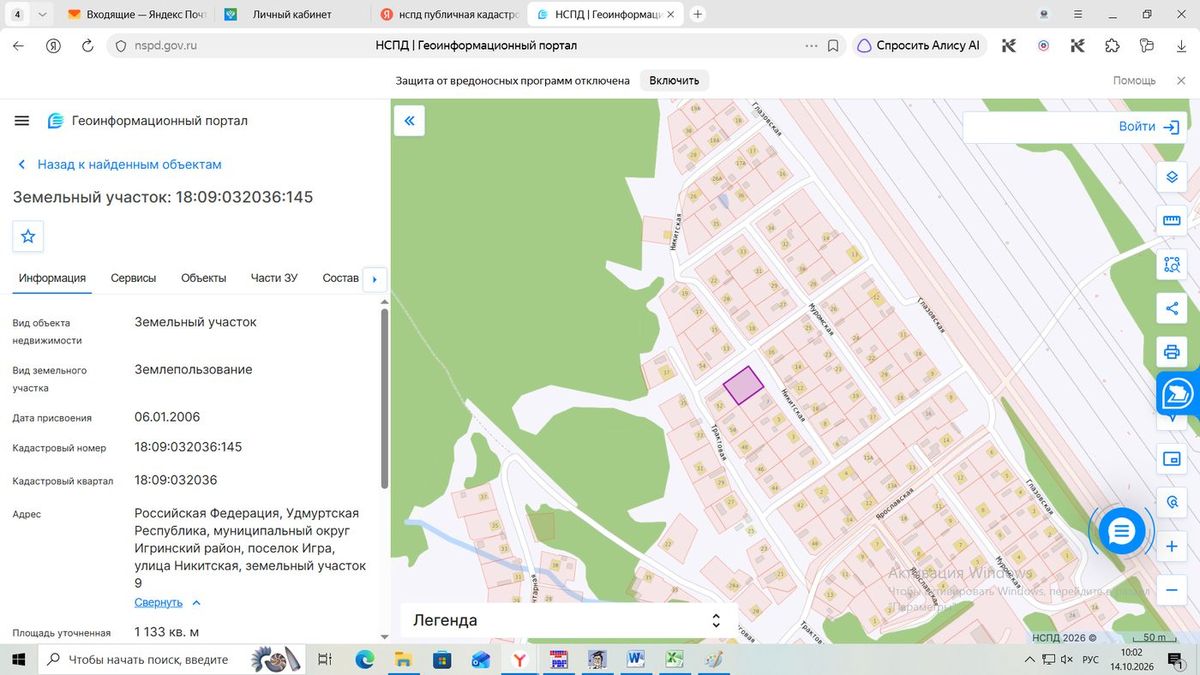Click the info panel vertical scrollbar
This screenshot has height=675, width=1200.
[386, 397]
